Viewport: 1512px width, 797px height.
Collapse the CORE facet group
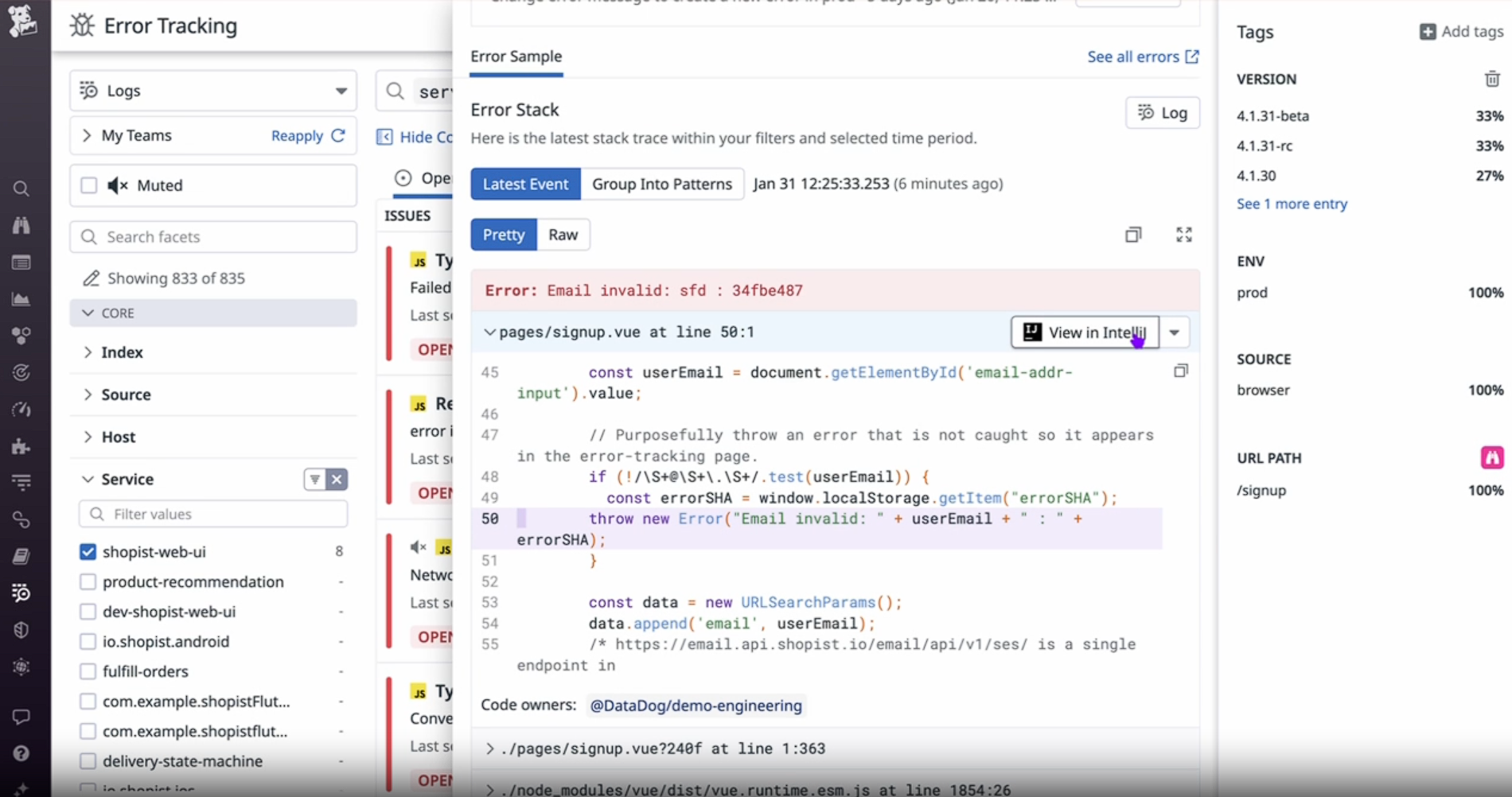[213, 313]
